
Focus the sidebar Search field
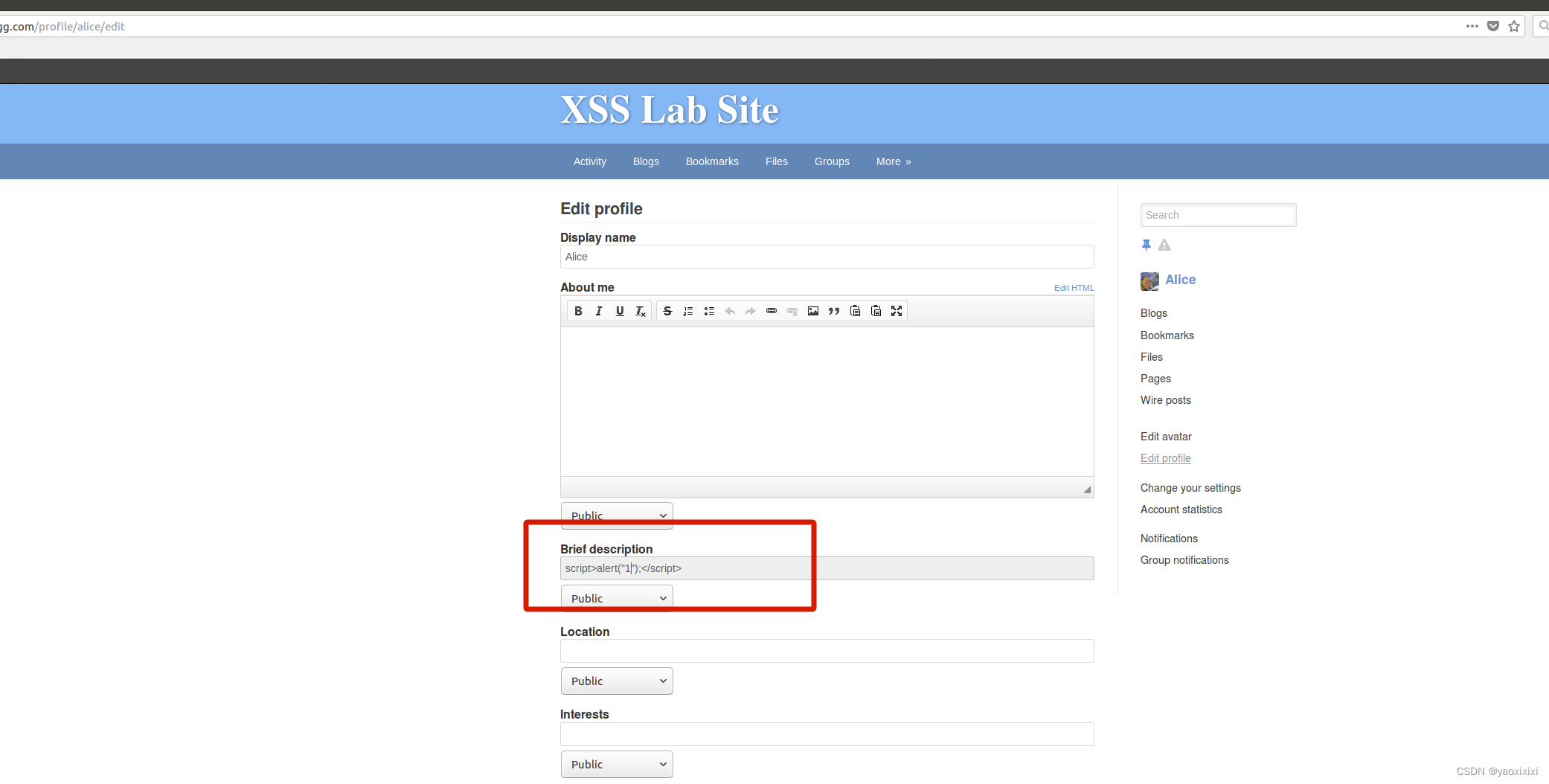1218,215
